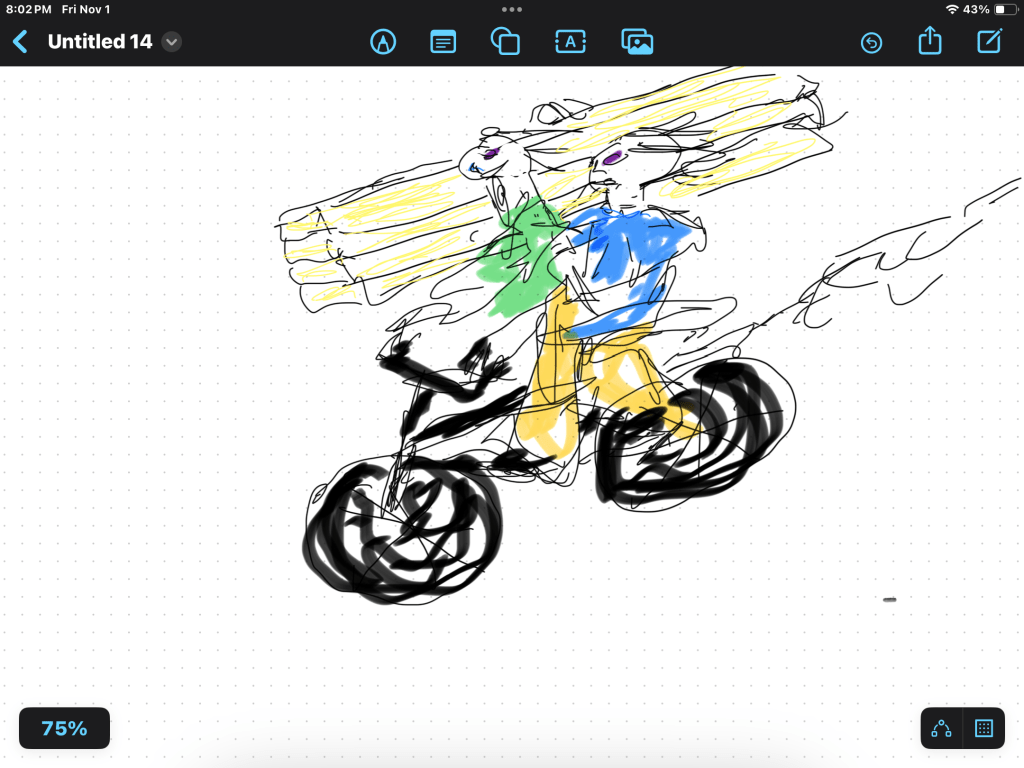Expand the chevron next to Untitled 14
This screenshot has height=768, width=1024.
(172, 42)
